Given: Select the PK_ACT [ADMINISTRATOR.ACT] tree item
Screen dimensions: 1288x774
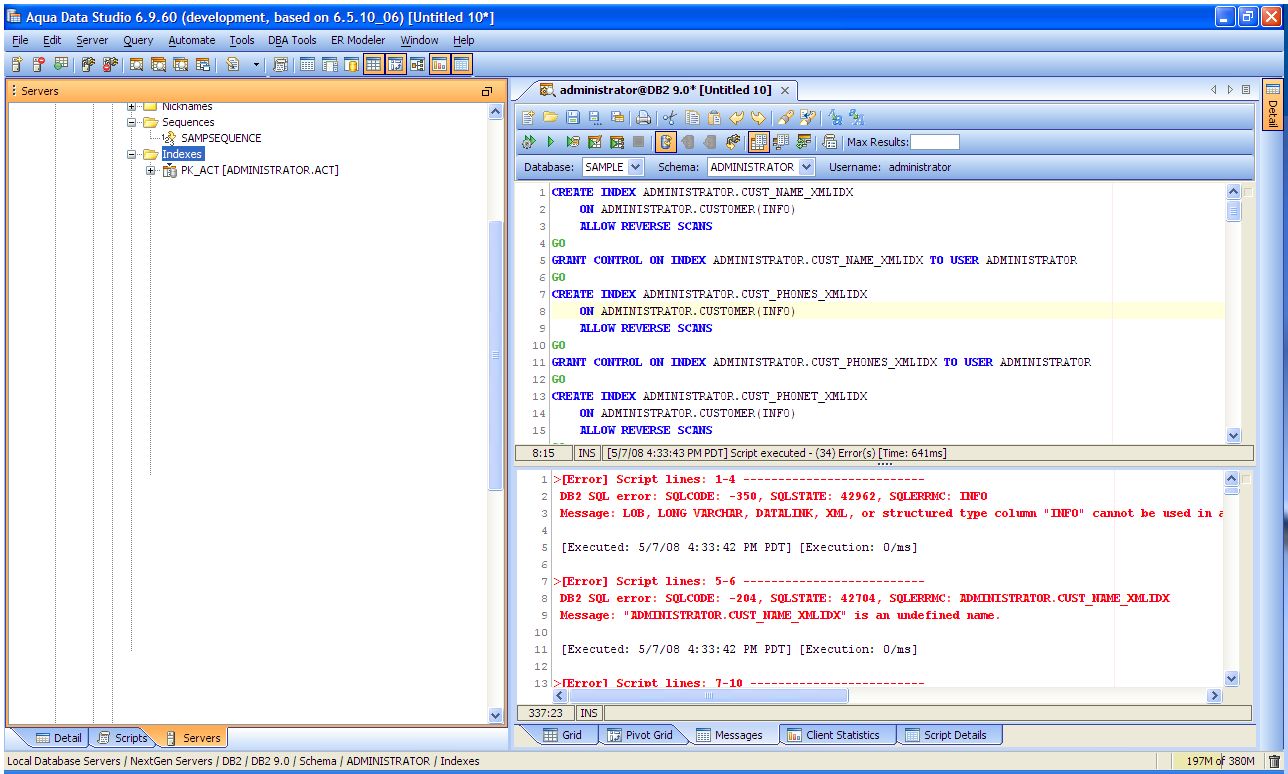Looking at the screenshot, I should [x=259, y=170].
